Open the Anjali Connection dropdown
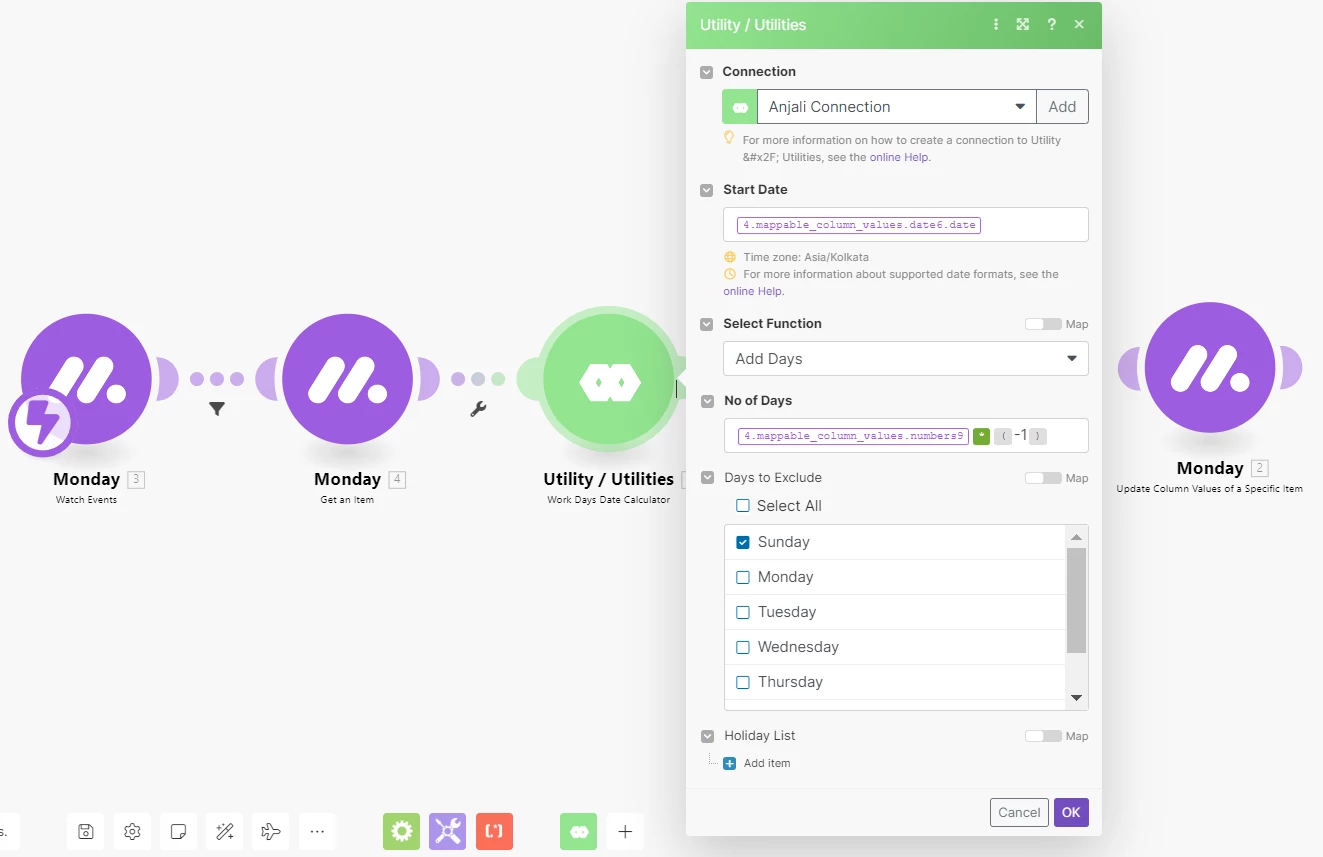This screenshot has width=1323, height=857. click(896, 107)
